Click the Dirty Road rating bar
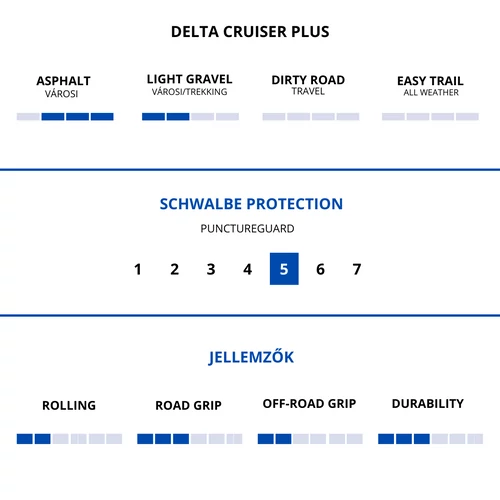 311,117
